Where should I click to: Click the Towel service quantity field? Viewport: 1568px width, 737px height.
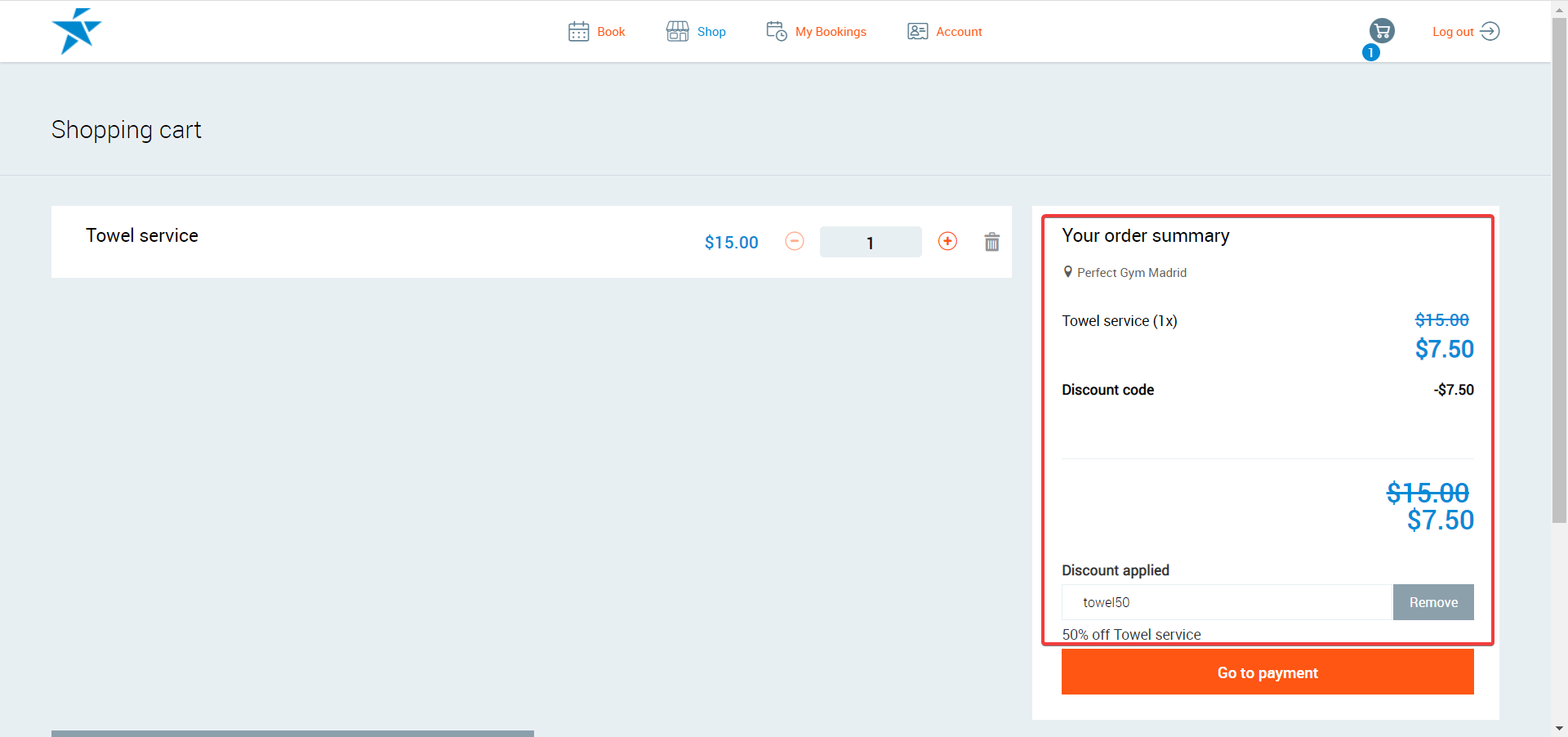tap(870, 243)
